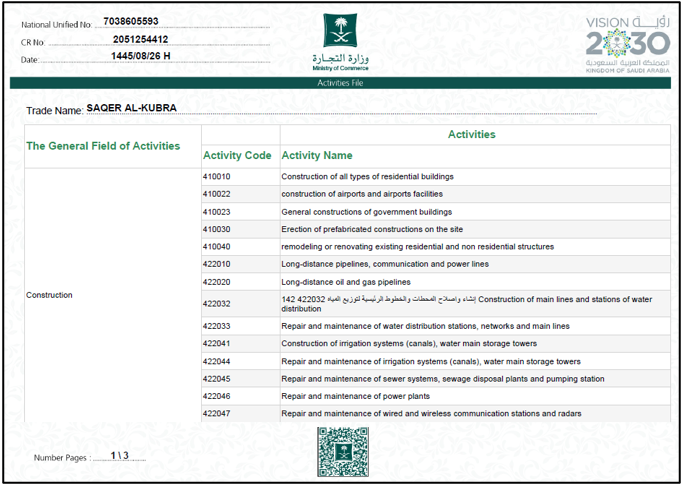Click the Activities File header bar

pos(340,83)
